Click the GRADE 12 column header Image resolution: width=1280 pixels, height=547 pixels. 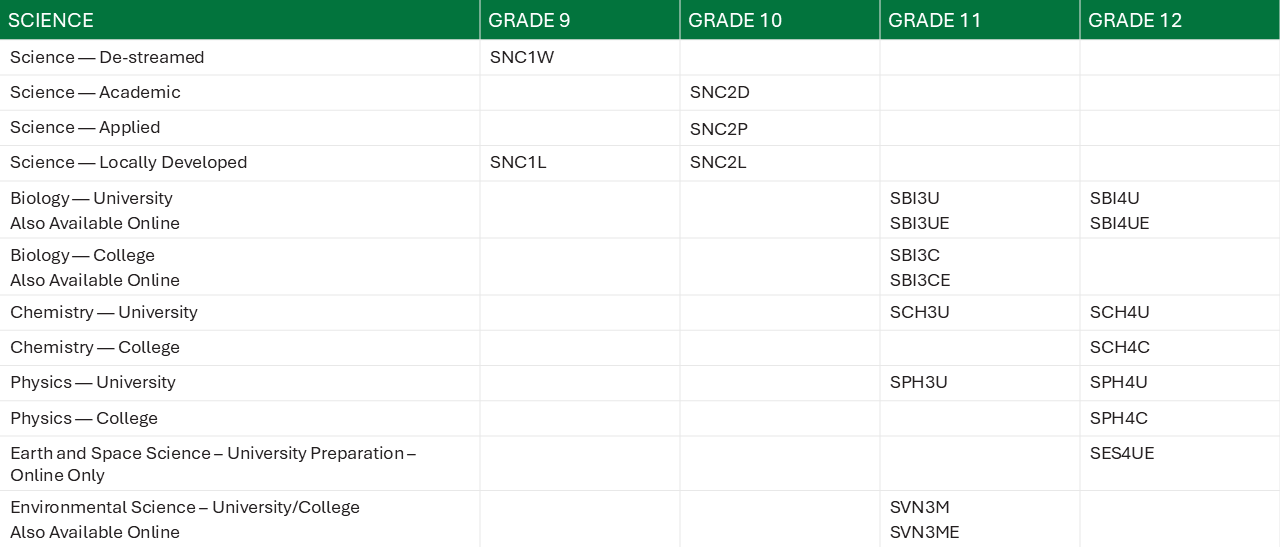pyautogui.click(x=1180, y=20)
